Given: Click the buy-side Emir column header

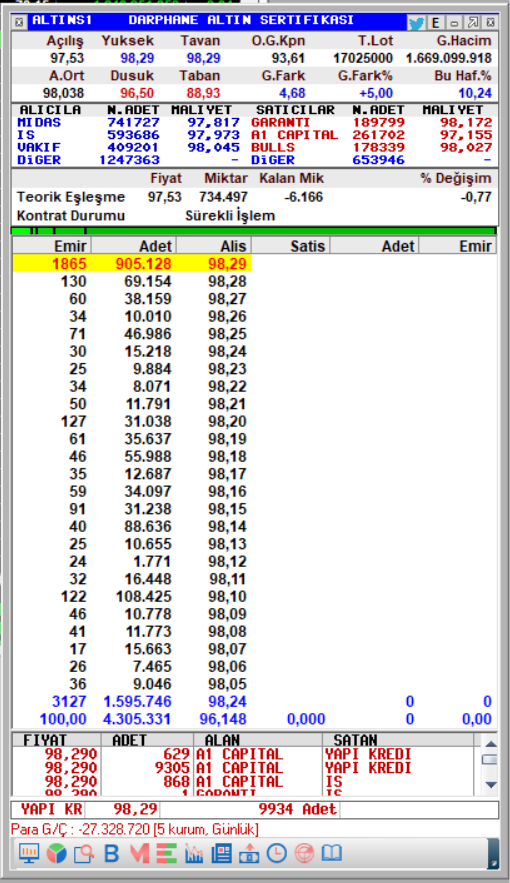Looking at the screenshot, I should (52, 246).
